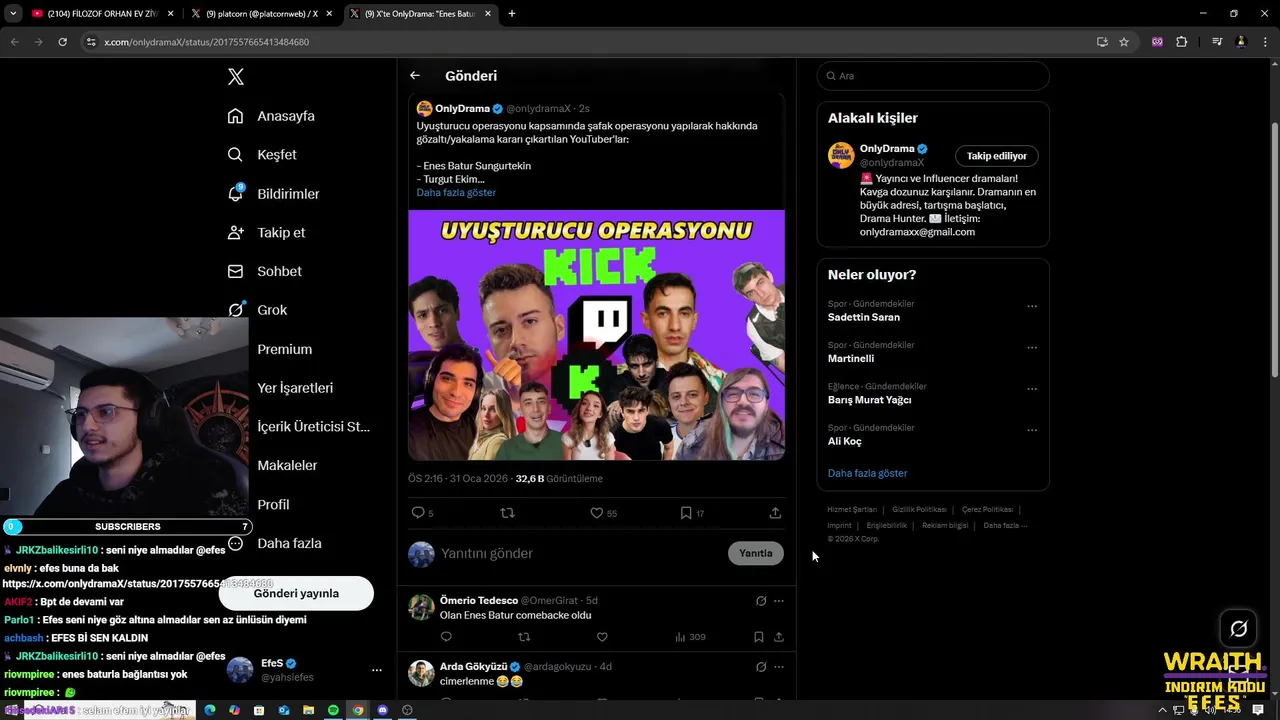Open Yer İşaretleri bookmarks
Image resolution: width=1280 pixels, height=720 pixels.
pyautogui.click(x=295, y=388)
